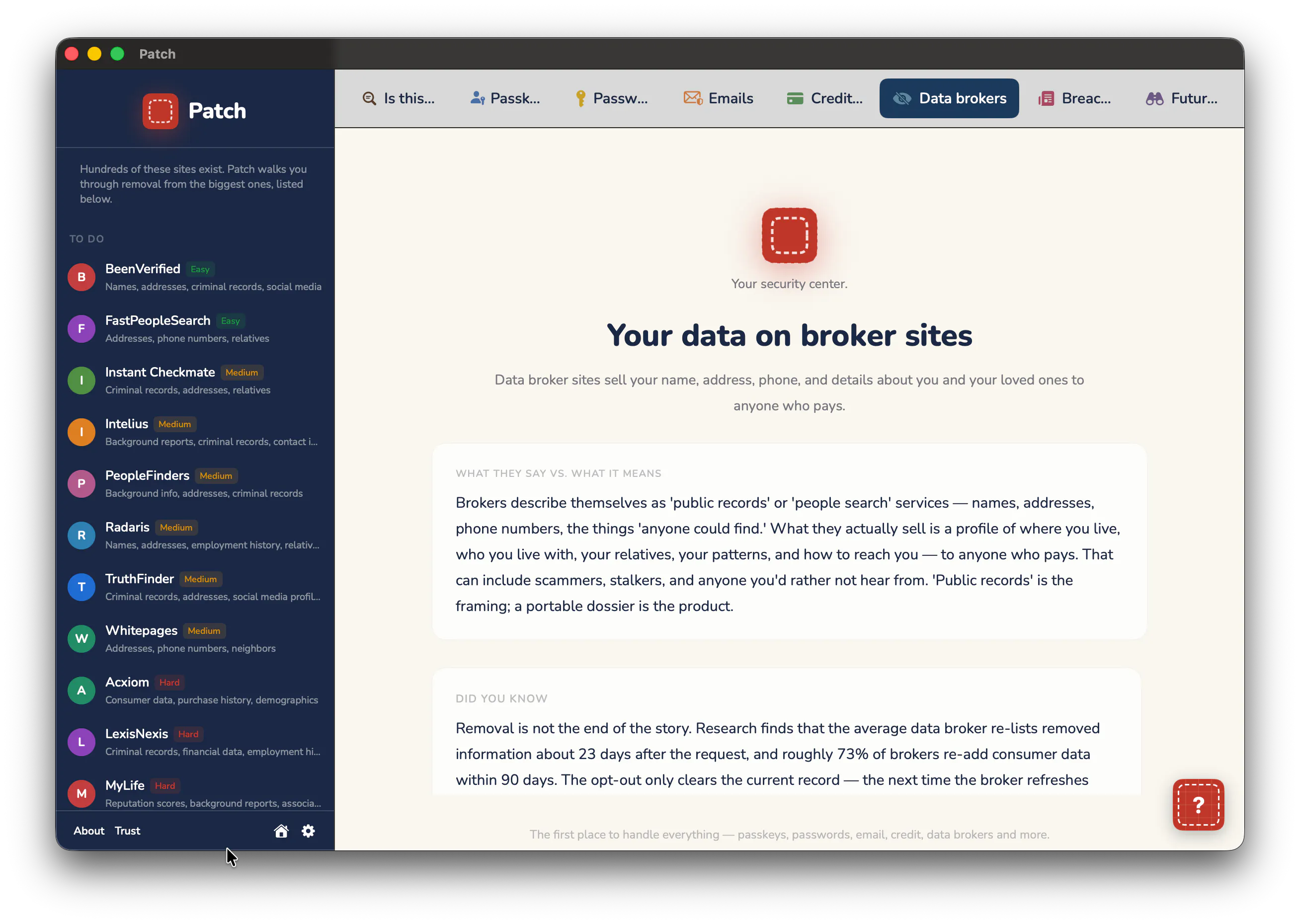
Task: Open the Trust link
Action: [128, 831]
